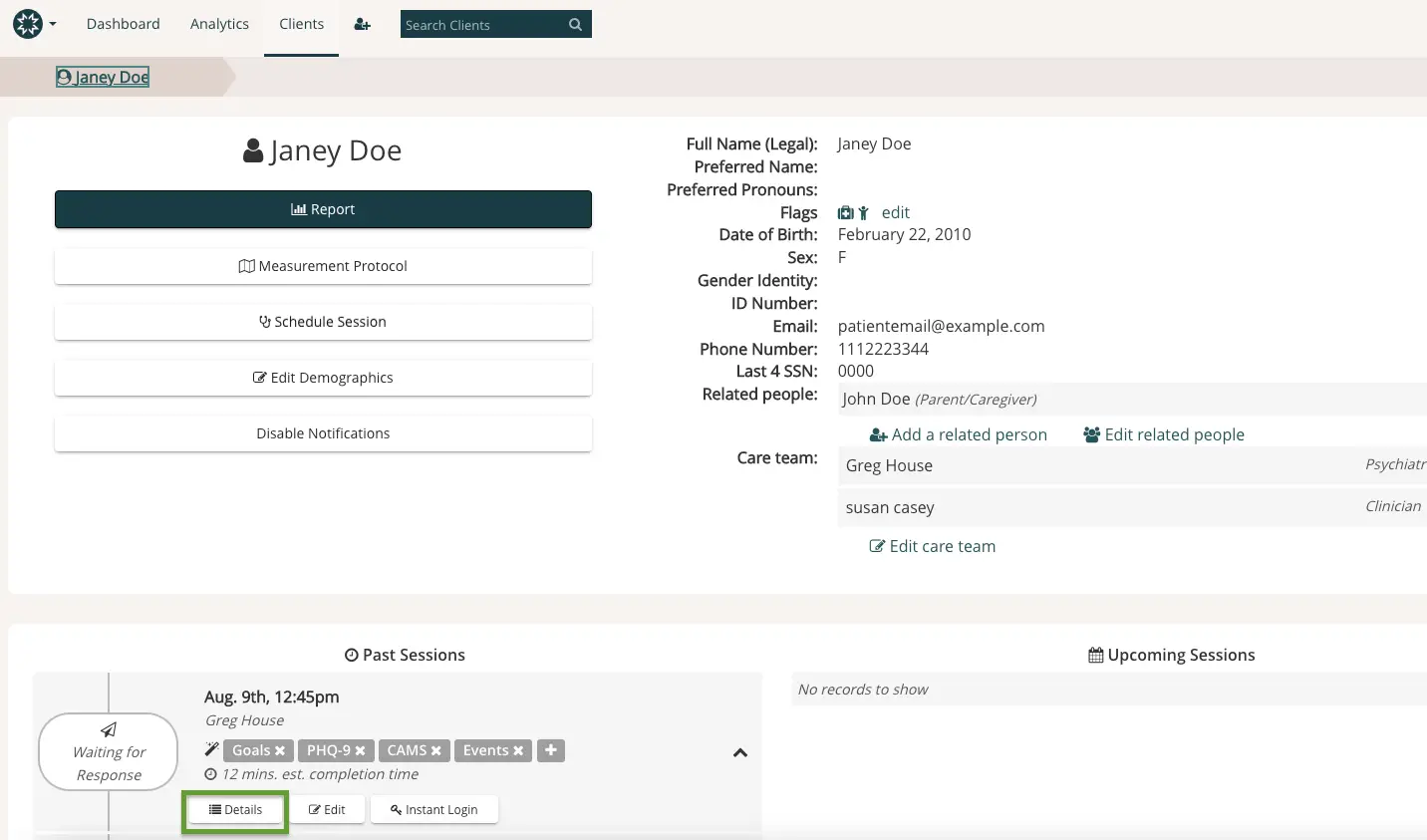The image size is (1427, 840).
Task: Remove the CAMS measure tag
Action: pos(437,750)
